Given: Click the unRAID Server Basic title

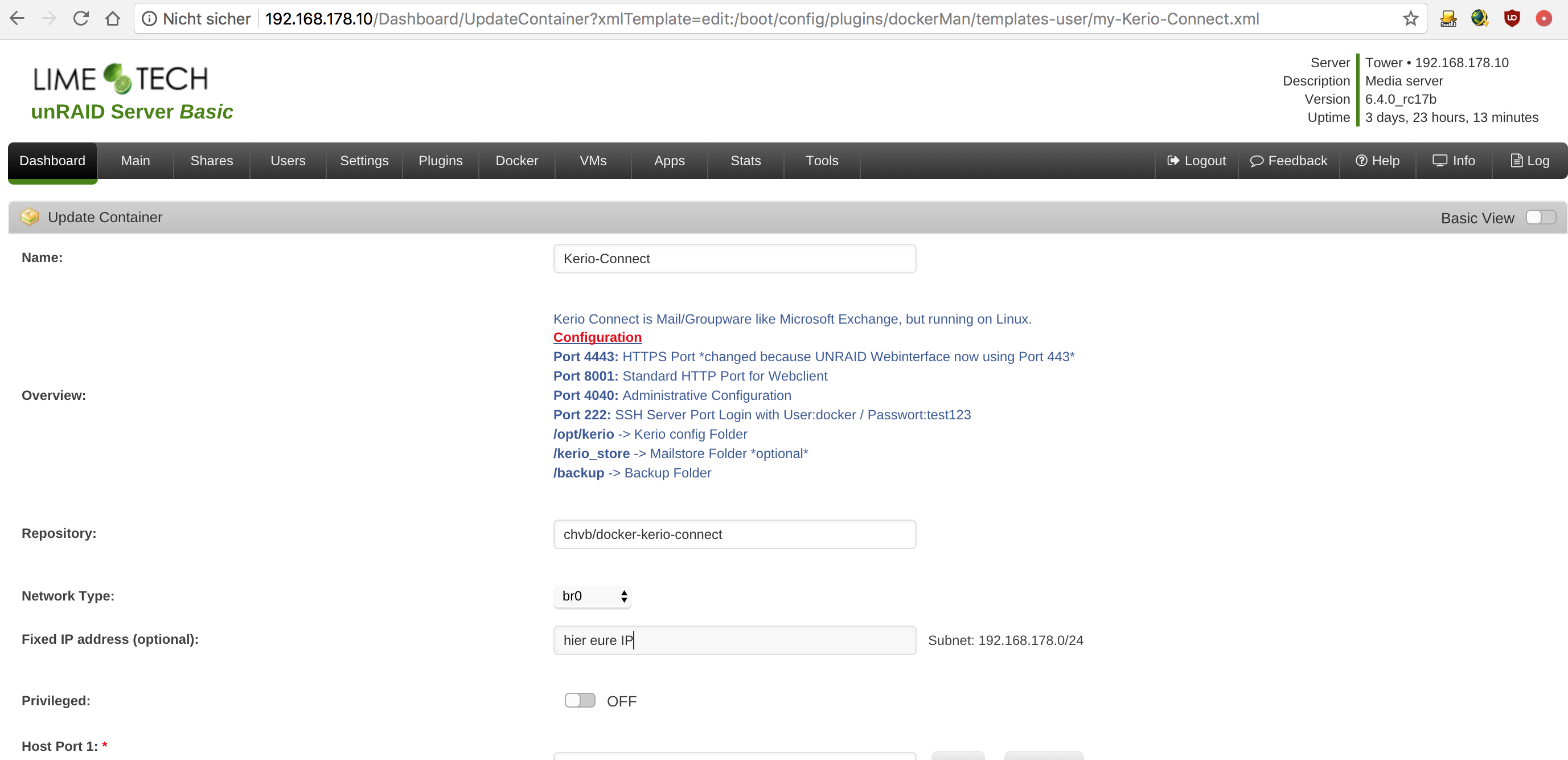Looking at the screenshot, I should 132,112.
